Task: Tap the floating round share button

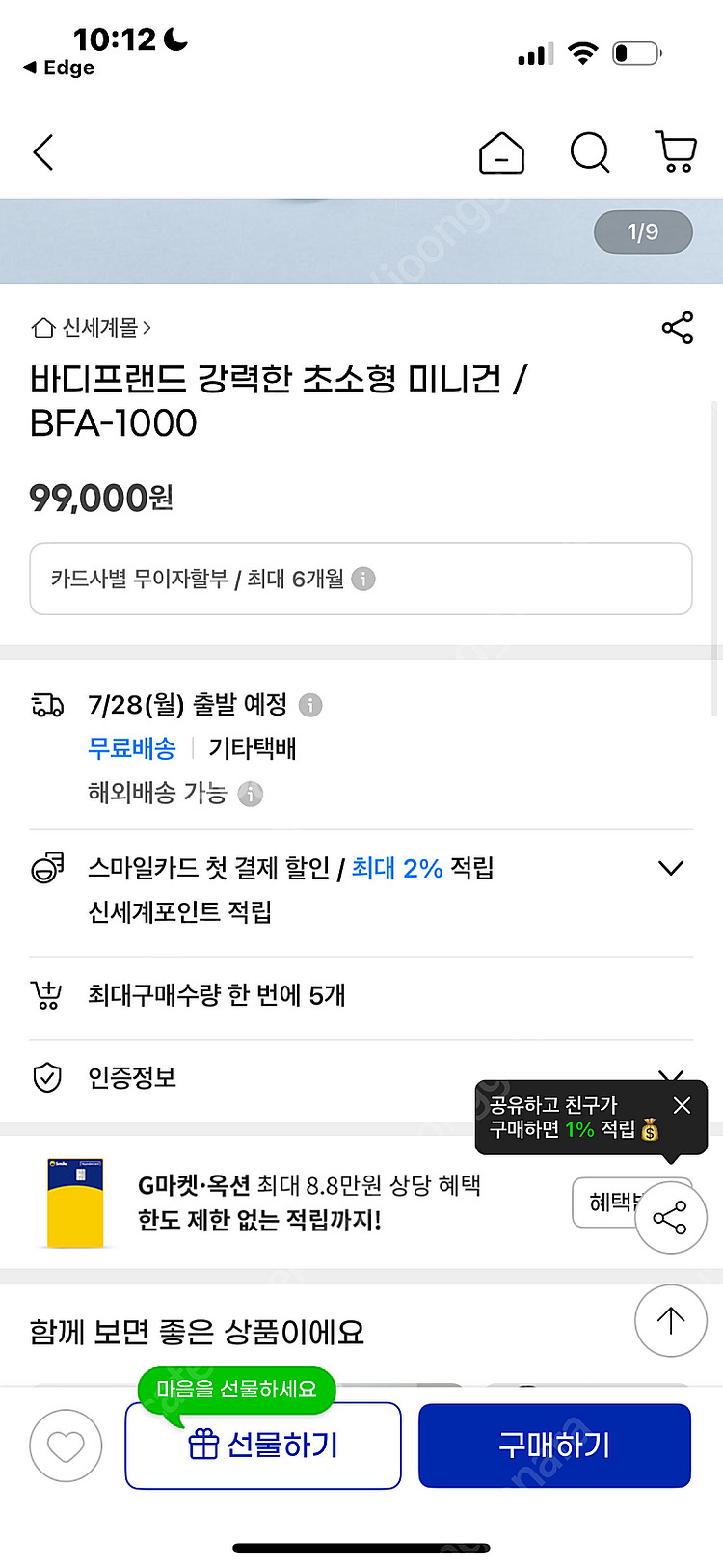Action: 670,1217
